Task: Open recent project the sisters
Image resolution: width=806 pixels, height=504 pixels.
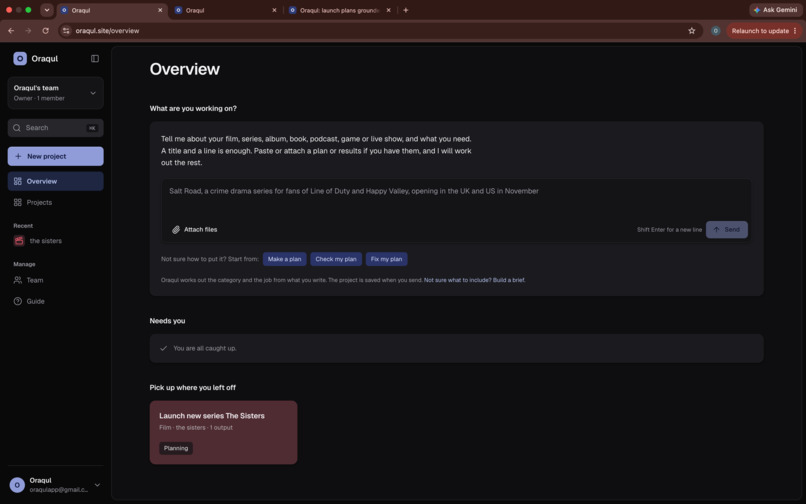Action: 56,241
